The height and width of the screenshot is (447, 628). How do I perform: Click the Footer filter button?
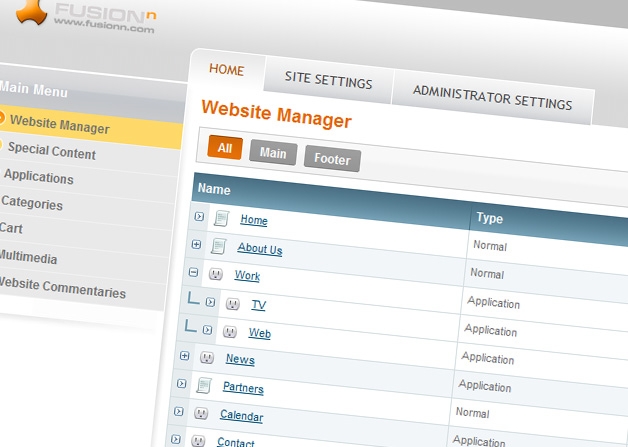tap(332, 159)
